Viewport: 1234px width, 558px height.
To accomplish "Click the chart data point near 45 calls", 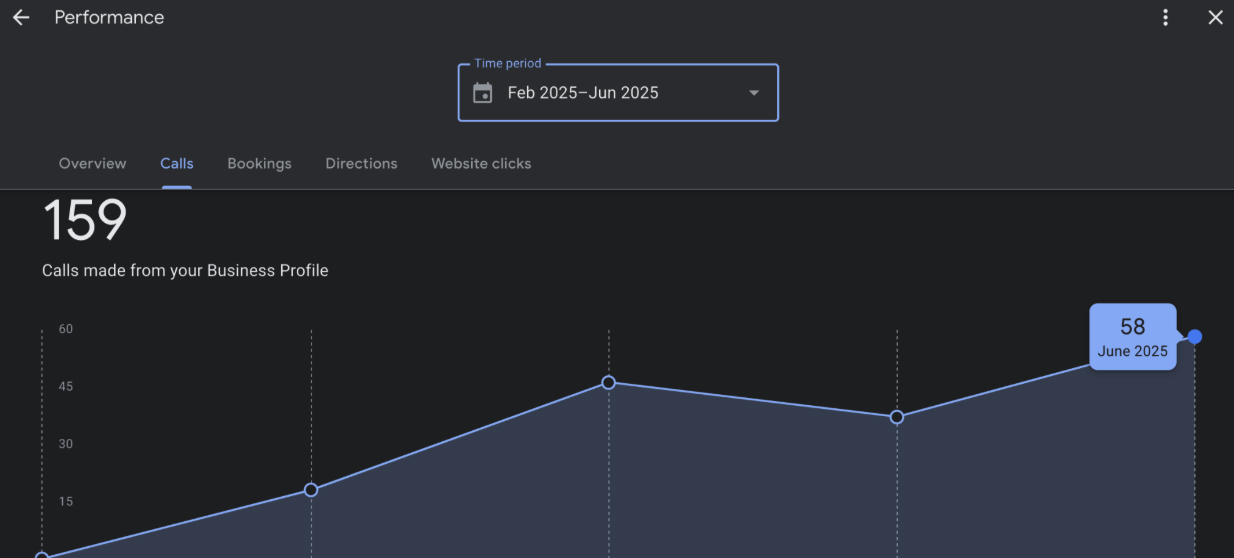I will point(608,383).
